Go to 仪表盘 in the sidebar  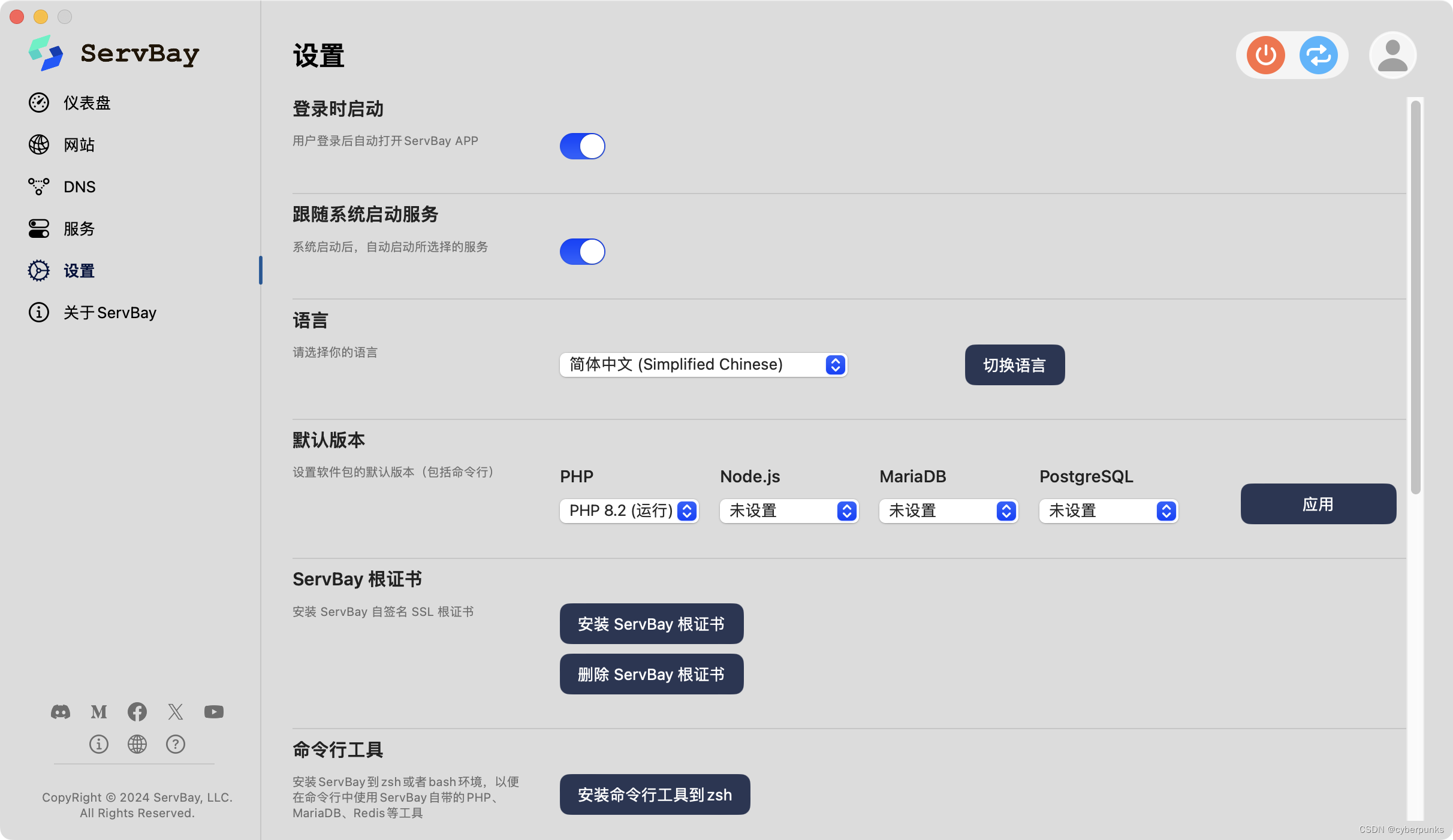87,103
